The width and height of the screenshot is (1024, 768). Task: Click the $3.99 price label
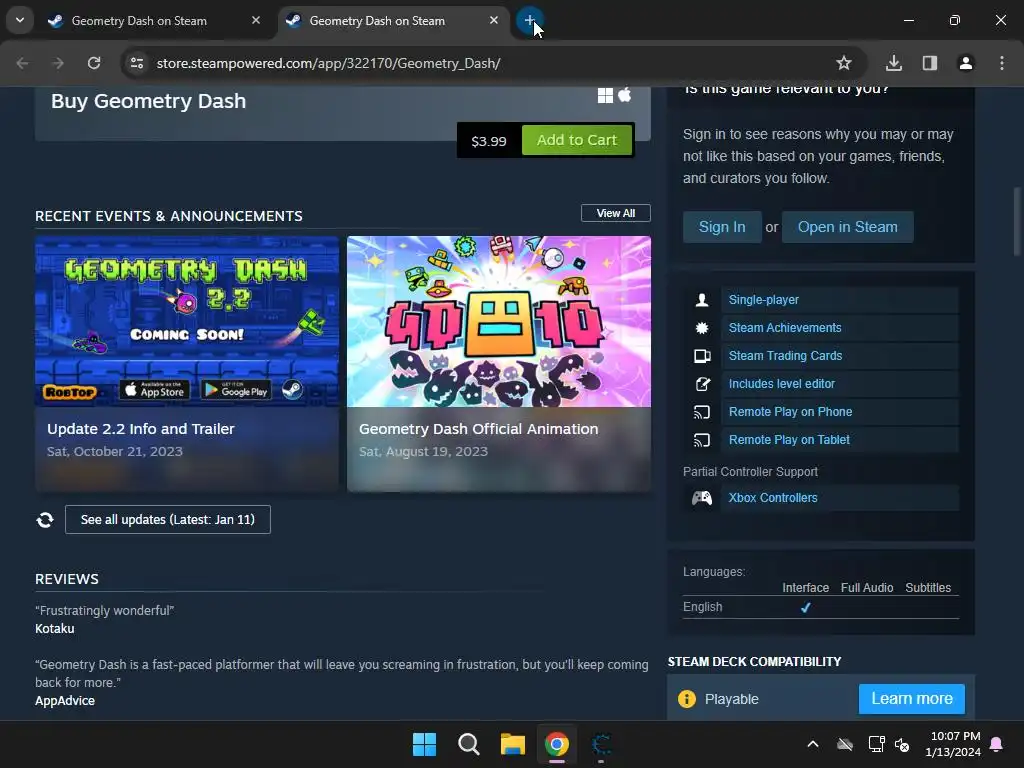488,141
